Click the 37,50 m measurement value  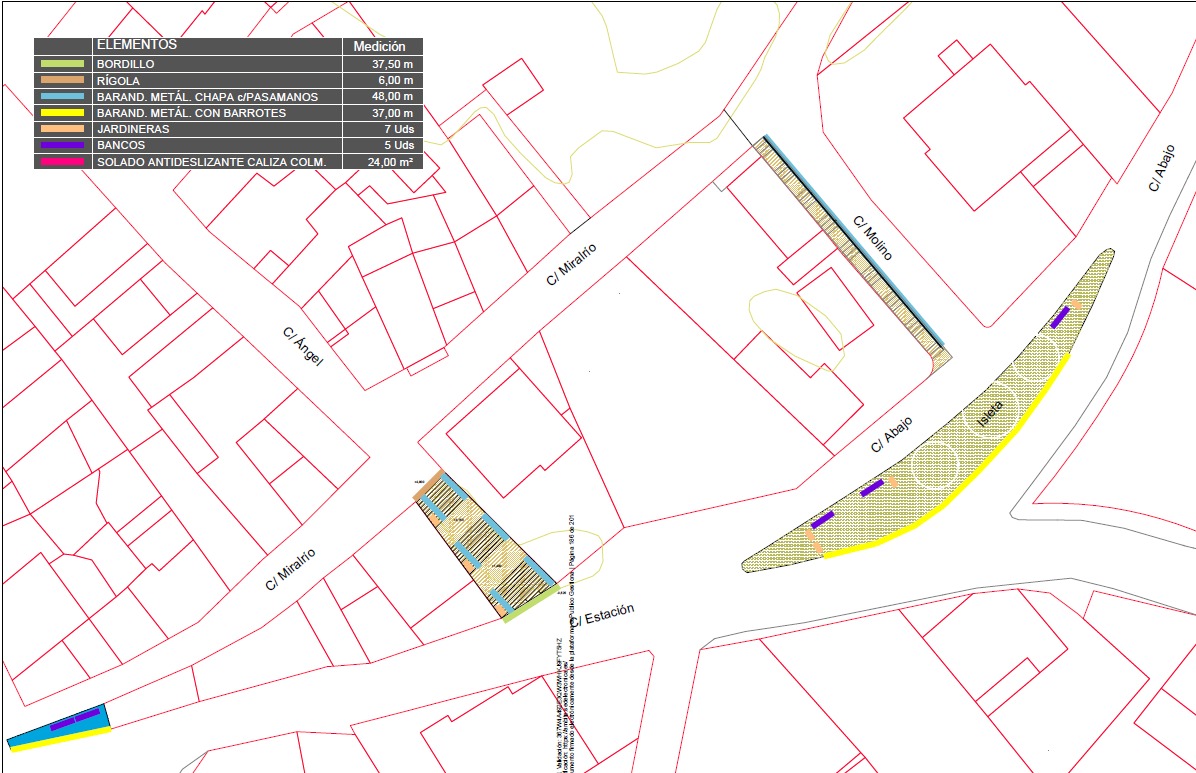[x=392, y=64]
